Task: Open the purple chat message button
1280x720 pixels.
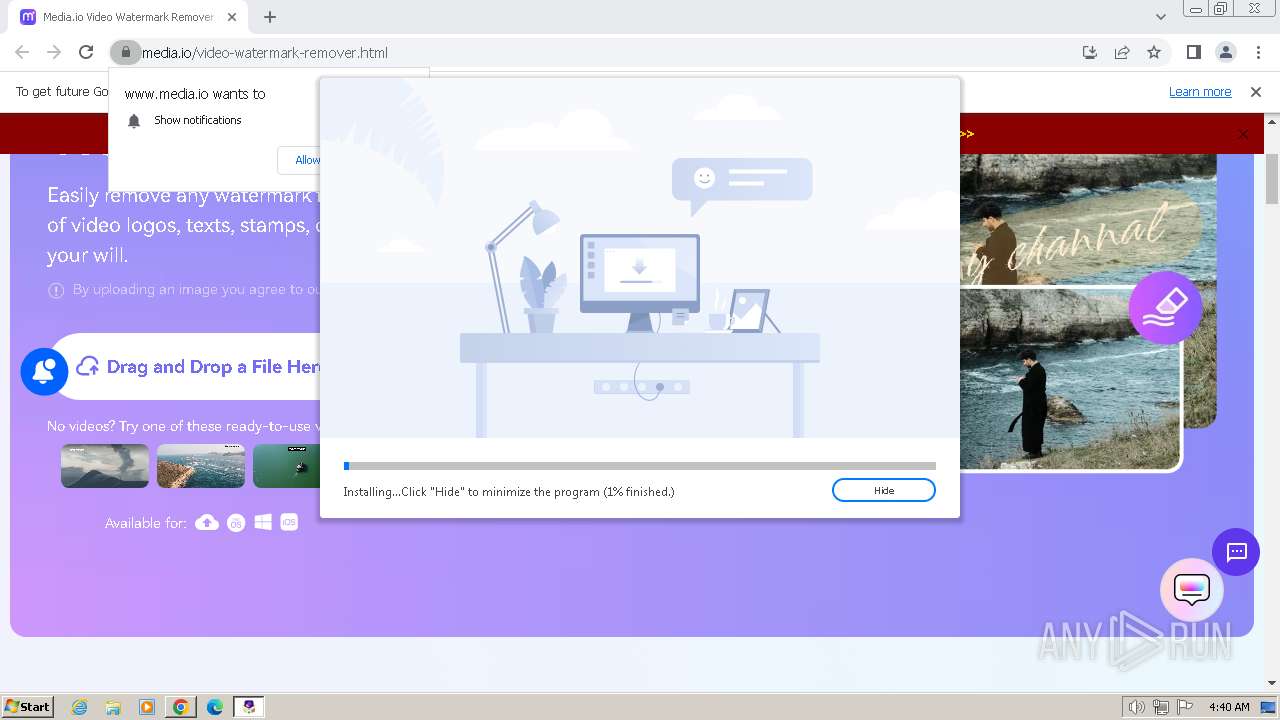Action: (1236, 552)
